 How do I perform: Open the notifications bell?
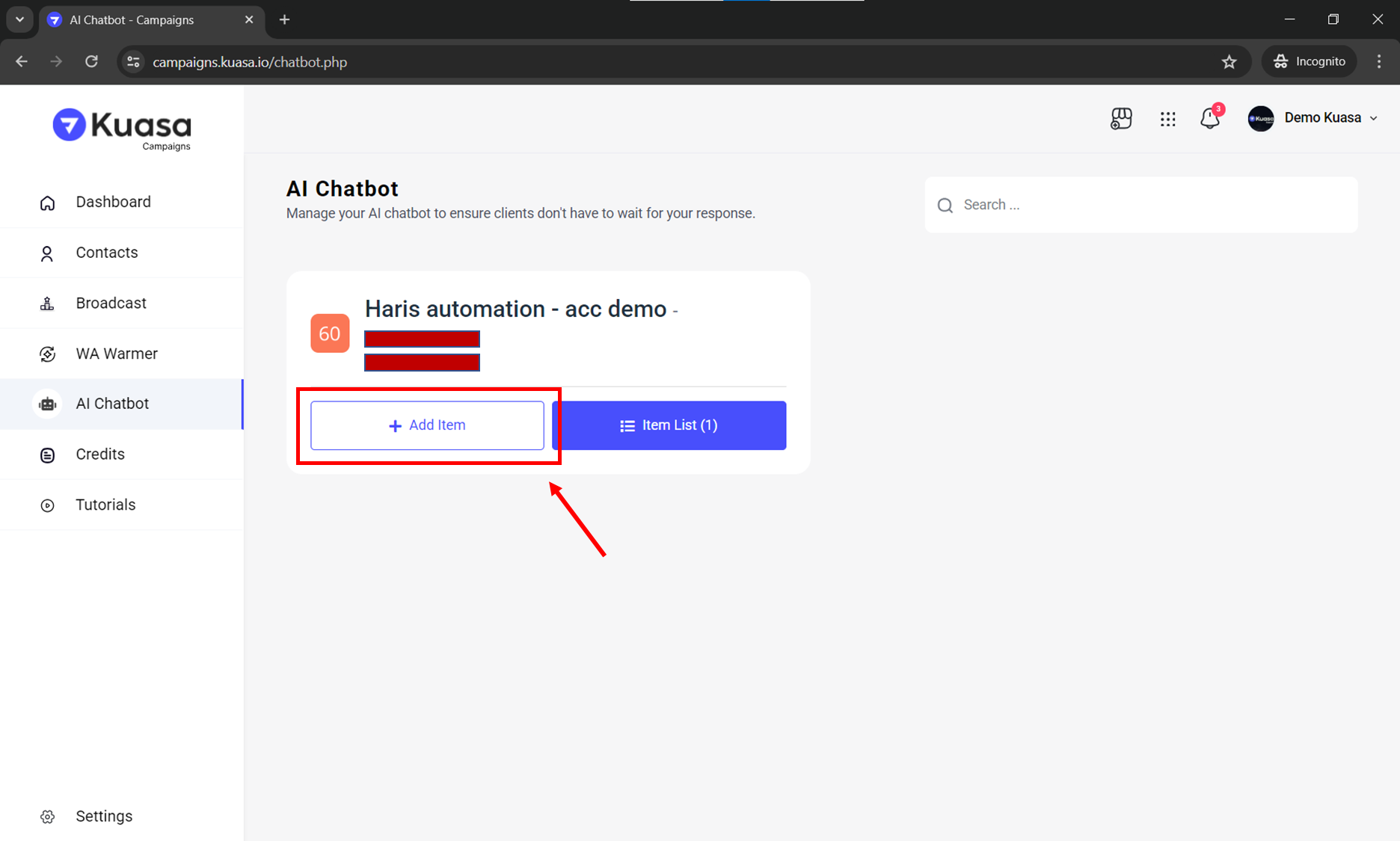(1209, 118)
